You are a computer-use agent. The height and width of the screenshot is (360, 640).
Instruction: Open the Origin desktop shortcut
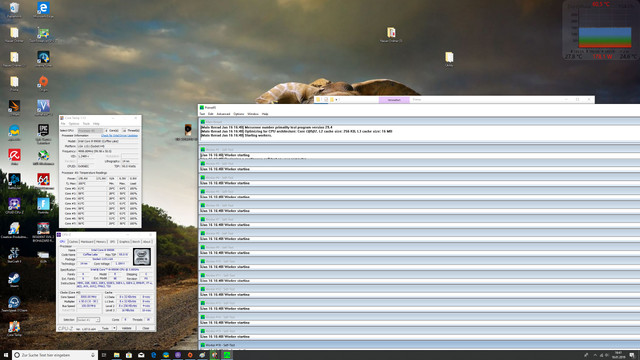(43, 83)
